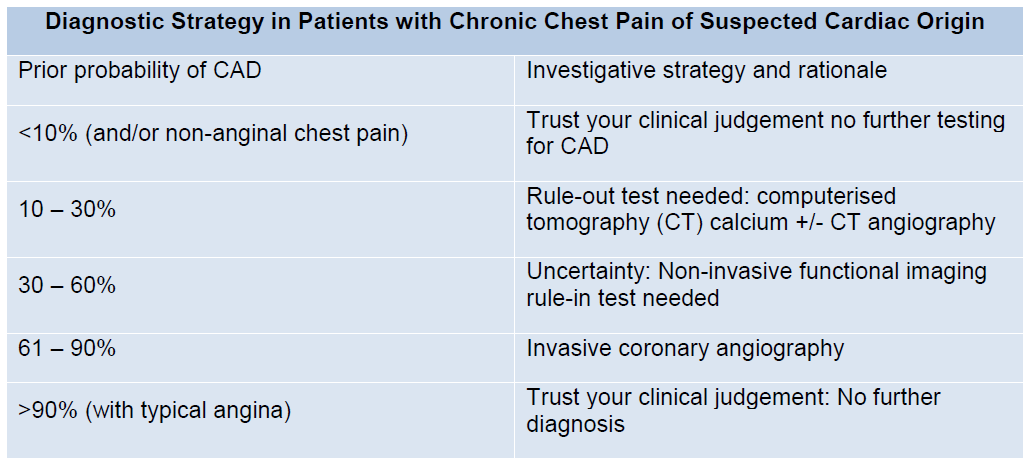Click the '61 – 90%' probability cell
The width and height of the screenshot is (1031, 467).
pos(260,357)
